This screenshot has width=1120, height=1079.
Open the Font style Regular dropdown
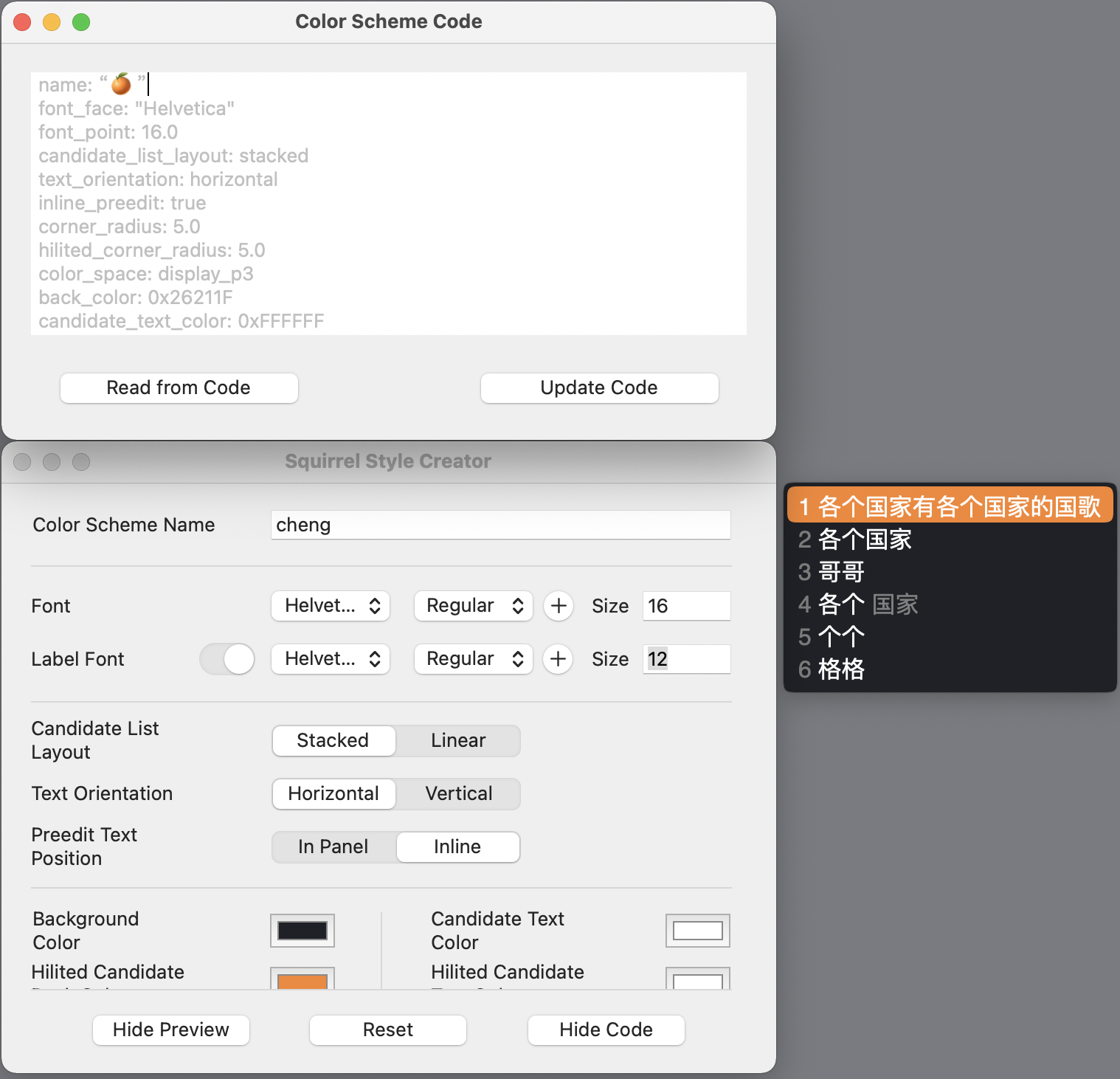(474, 606)
